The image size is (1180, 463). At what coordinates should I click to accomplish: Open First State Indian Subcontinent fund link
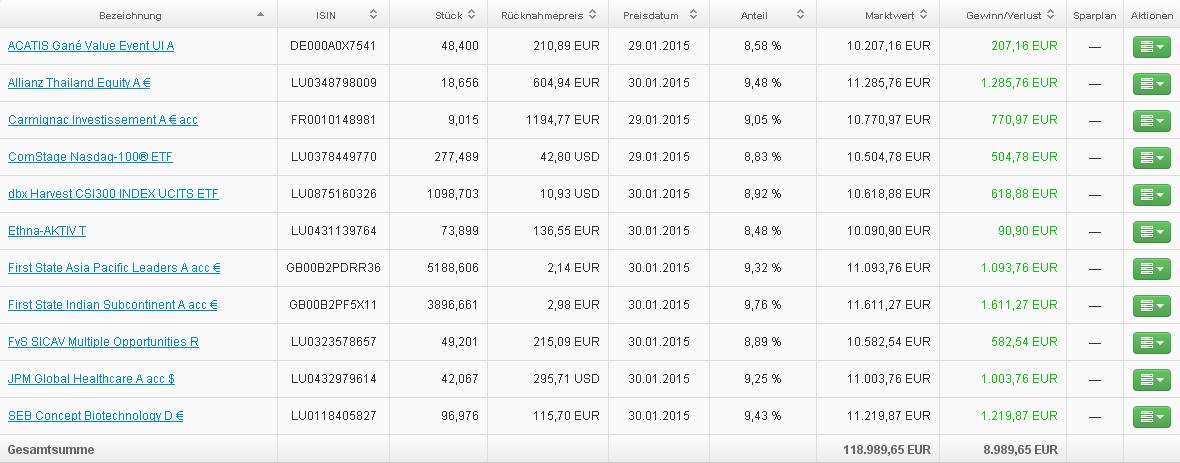(x=112, y=305)
